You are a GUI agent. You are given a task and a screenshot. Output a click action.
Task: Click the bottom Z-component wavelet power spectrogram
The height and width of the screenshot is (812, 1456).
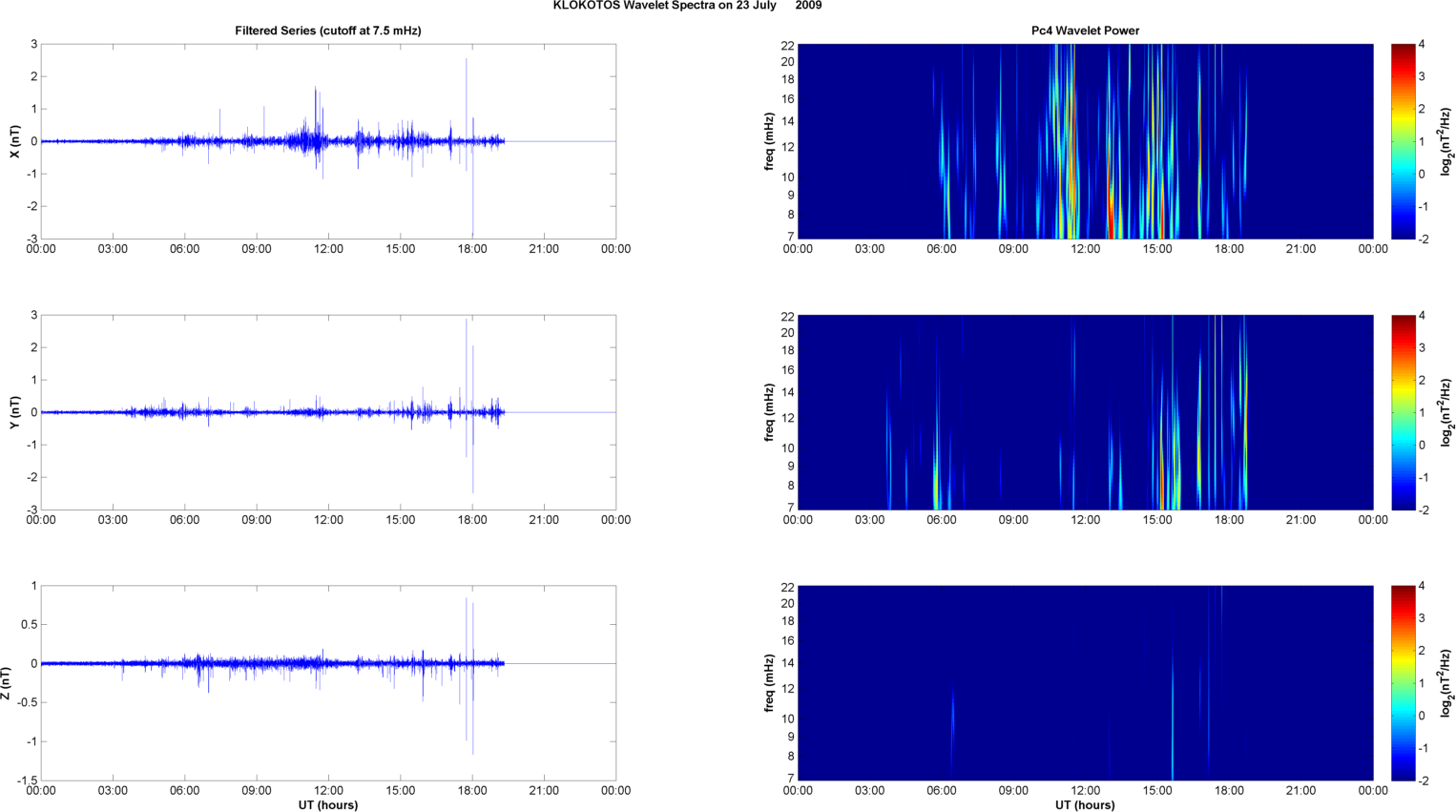(1085, 683)
